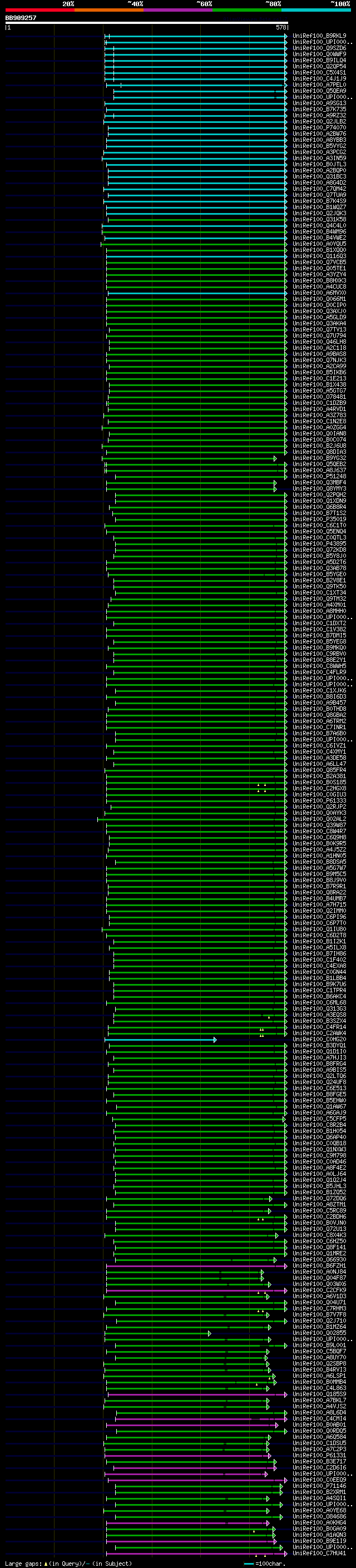Click the cyan ~100% identity legend segment

(x=317, y=10)
